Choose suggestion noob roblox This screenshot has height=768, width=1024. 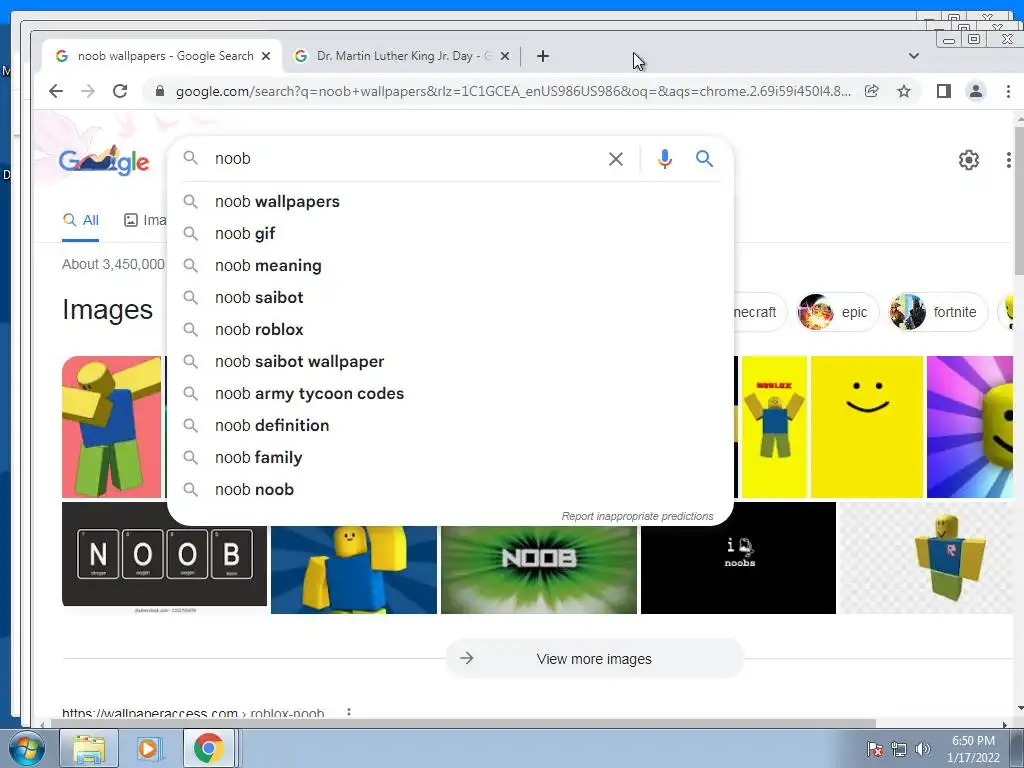click(x=450, y=330)
